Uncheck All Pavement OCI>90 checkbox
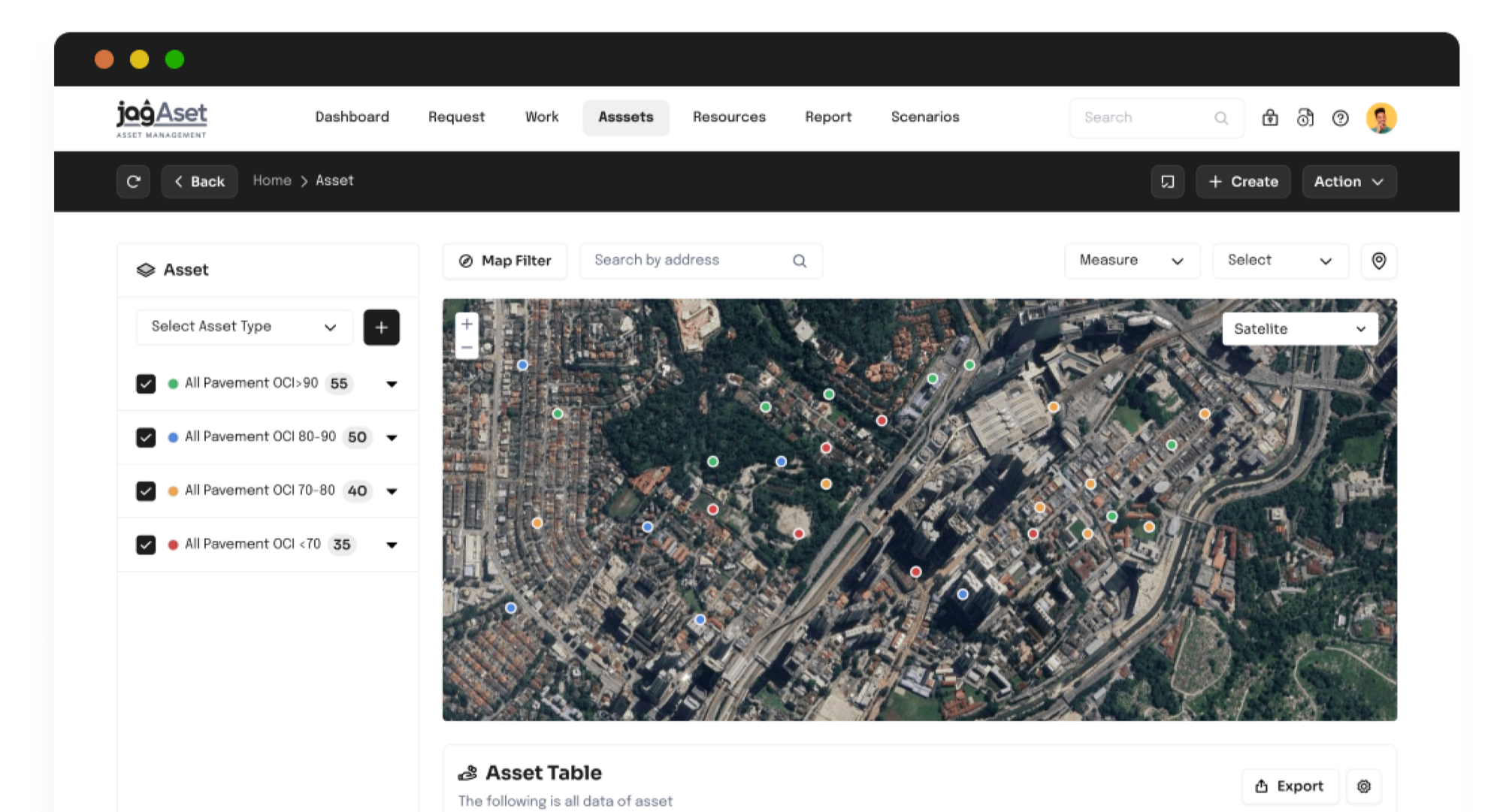 point(146,384)
